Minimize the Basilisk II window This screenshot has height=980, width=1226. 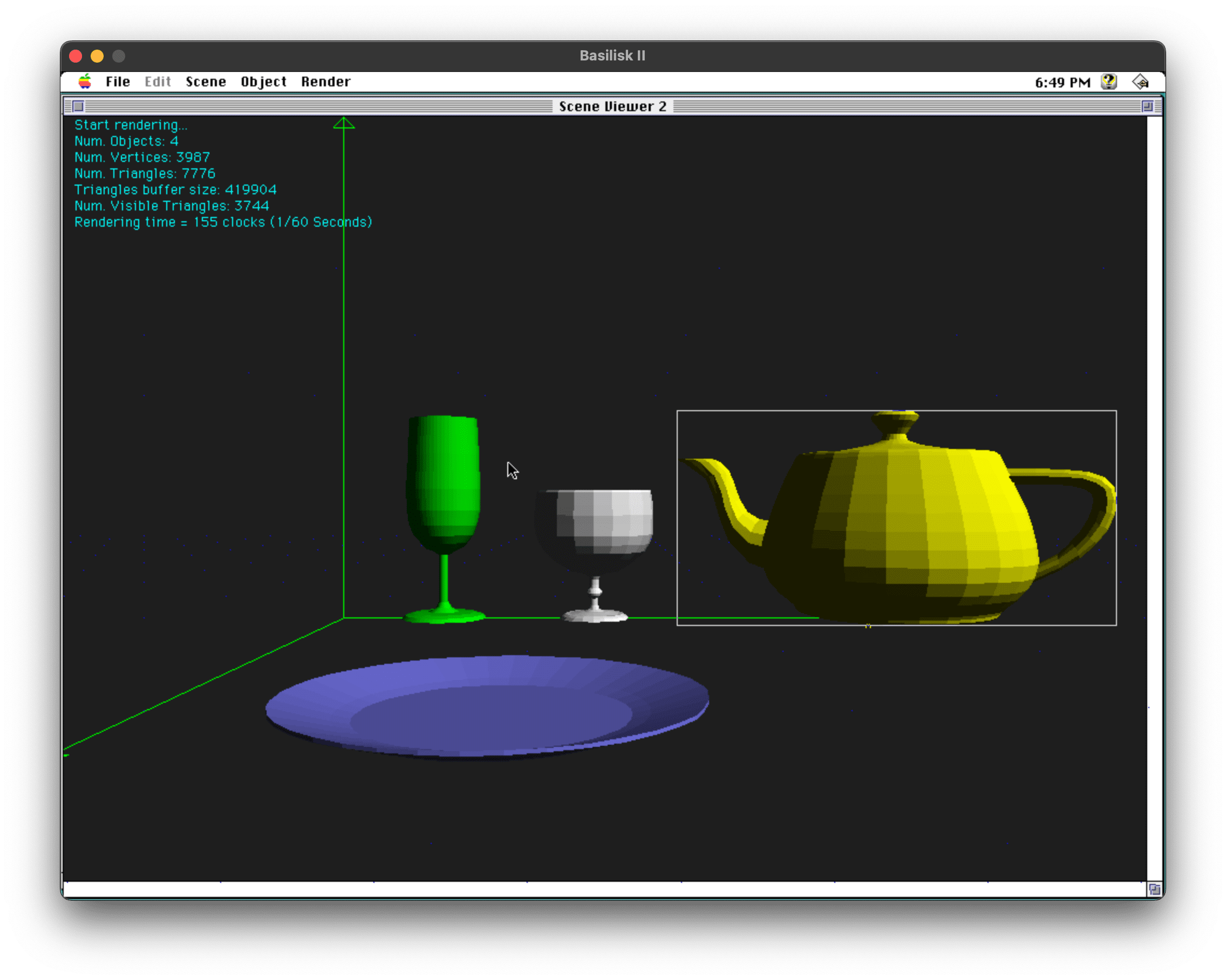[x=97, y=56]
